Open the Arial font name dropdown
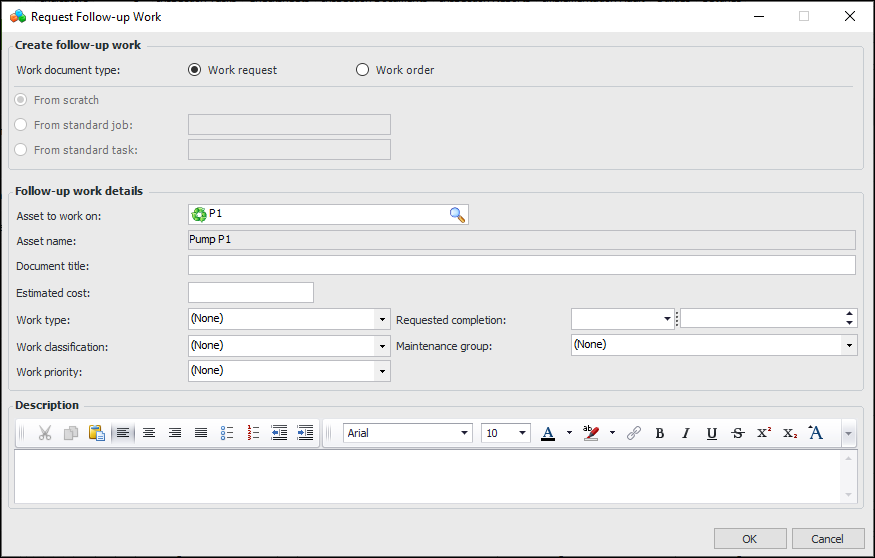 pos(465,433)
